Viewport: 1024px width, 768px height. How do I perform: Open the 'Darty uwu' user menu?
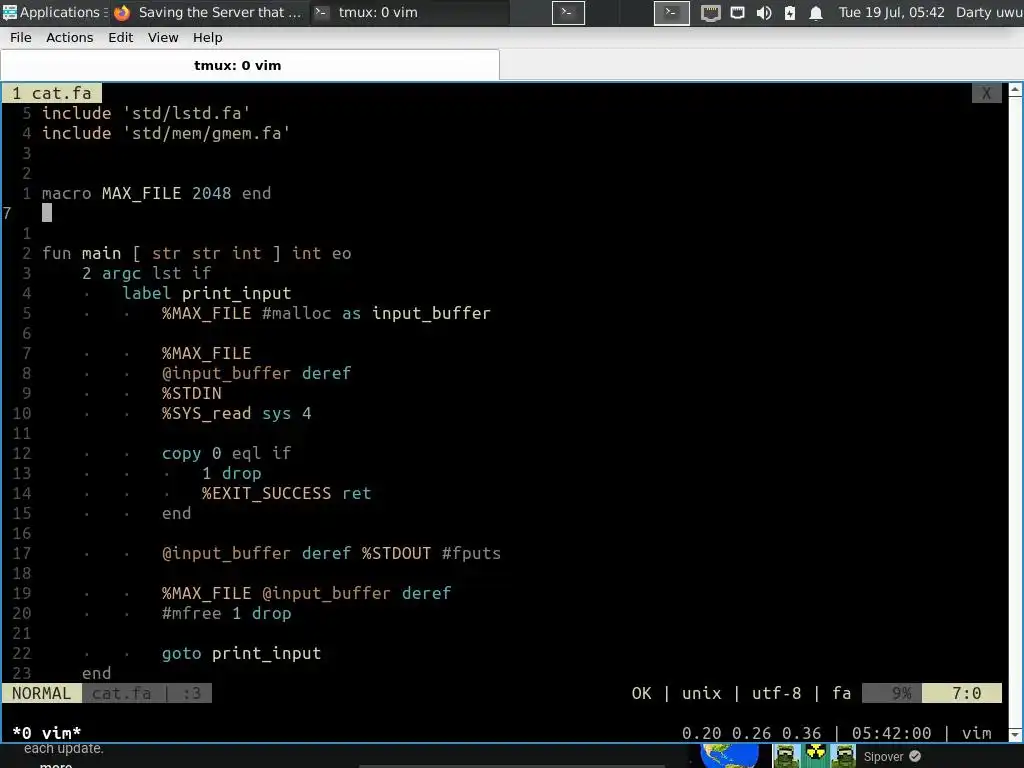[989, 12]
